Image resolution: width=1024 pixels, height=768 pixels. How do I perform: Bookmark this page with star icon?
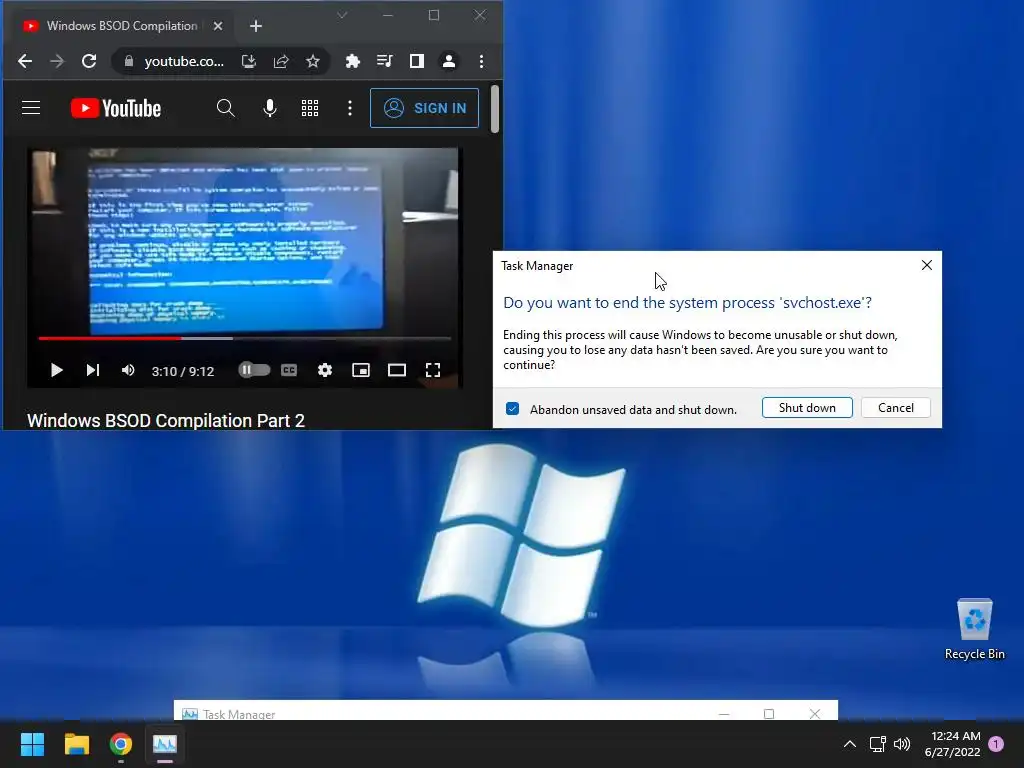pos(313,61)
